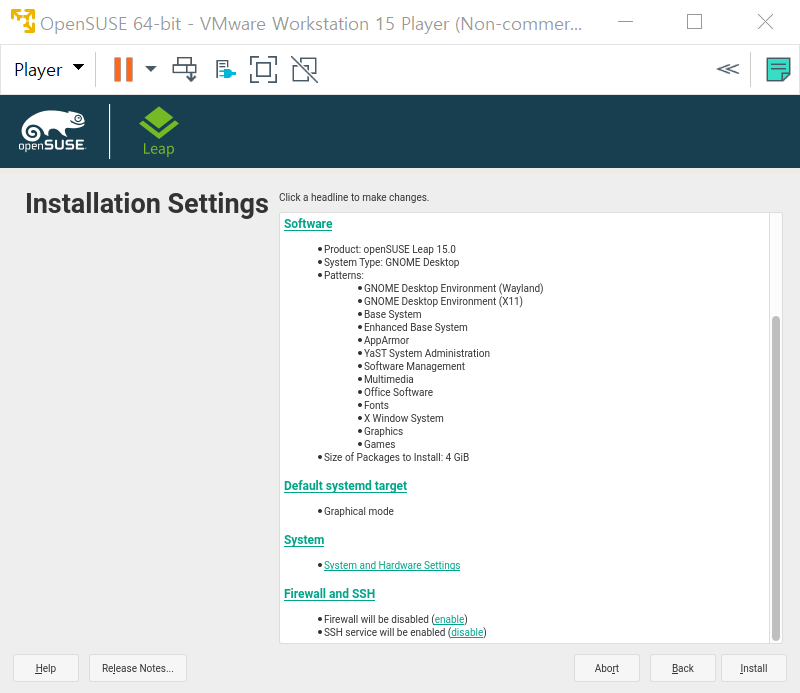This screenshot has width=800, height=693.
Task: Start installation with Install button
Action: [754, 668]
